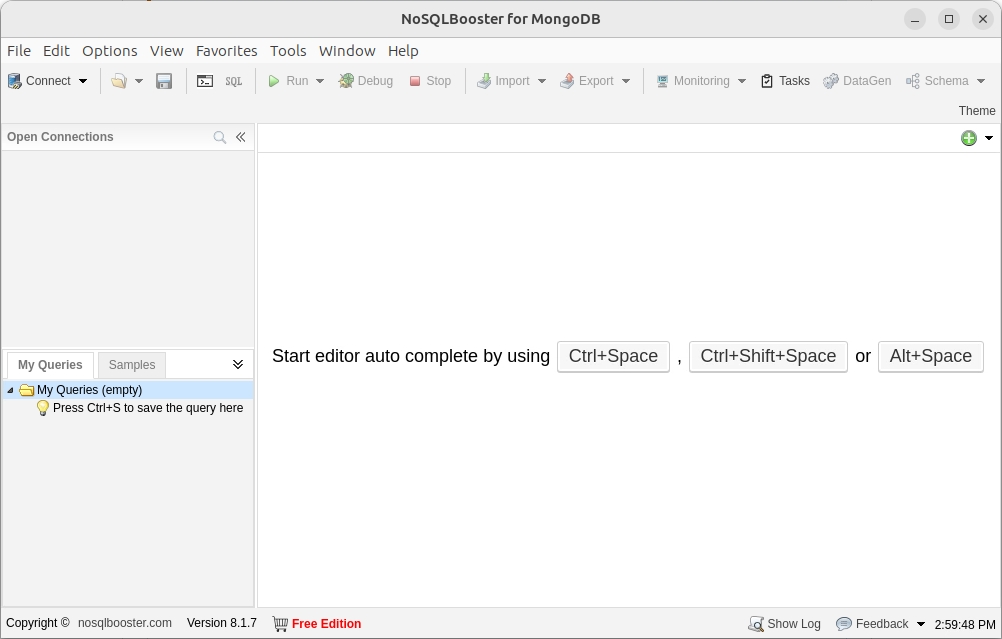
Task: Open the Schema dropdown arrow
Action: click(x=981, y=81)
